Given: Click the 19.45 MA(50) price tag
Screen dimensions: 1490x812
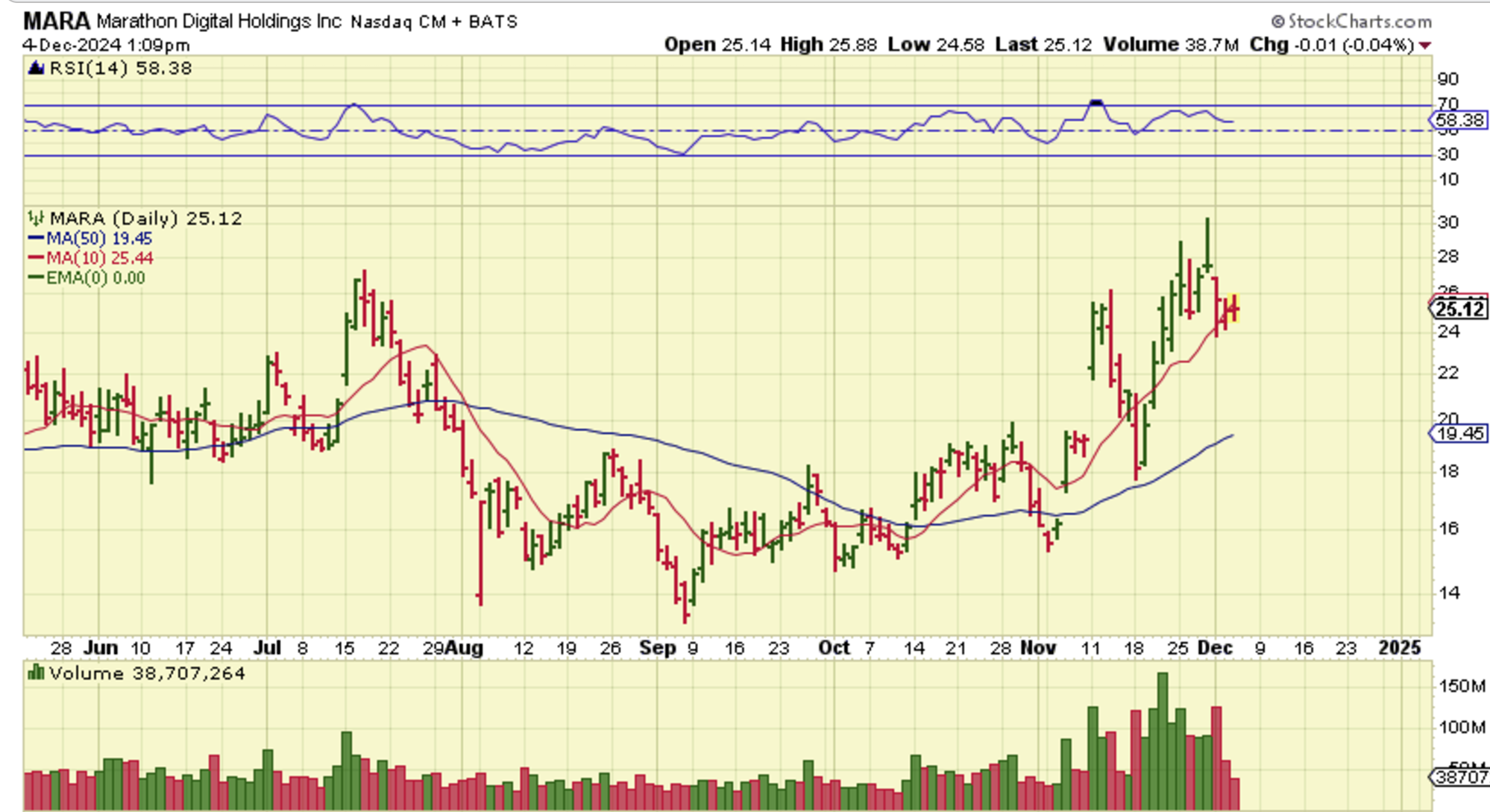Looking at the screenshot, I should (x=1459, y=433).
